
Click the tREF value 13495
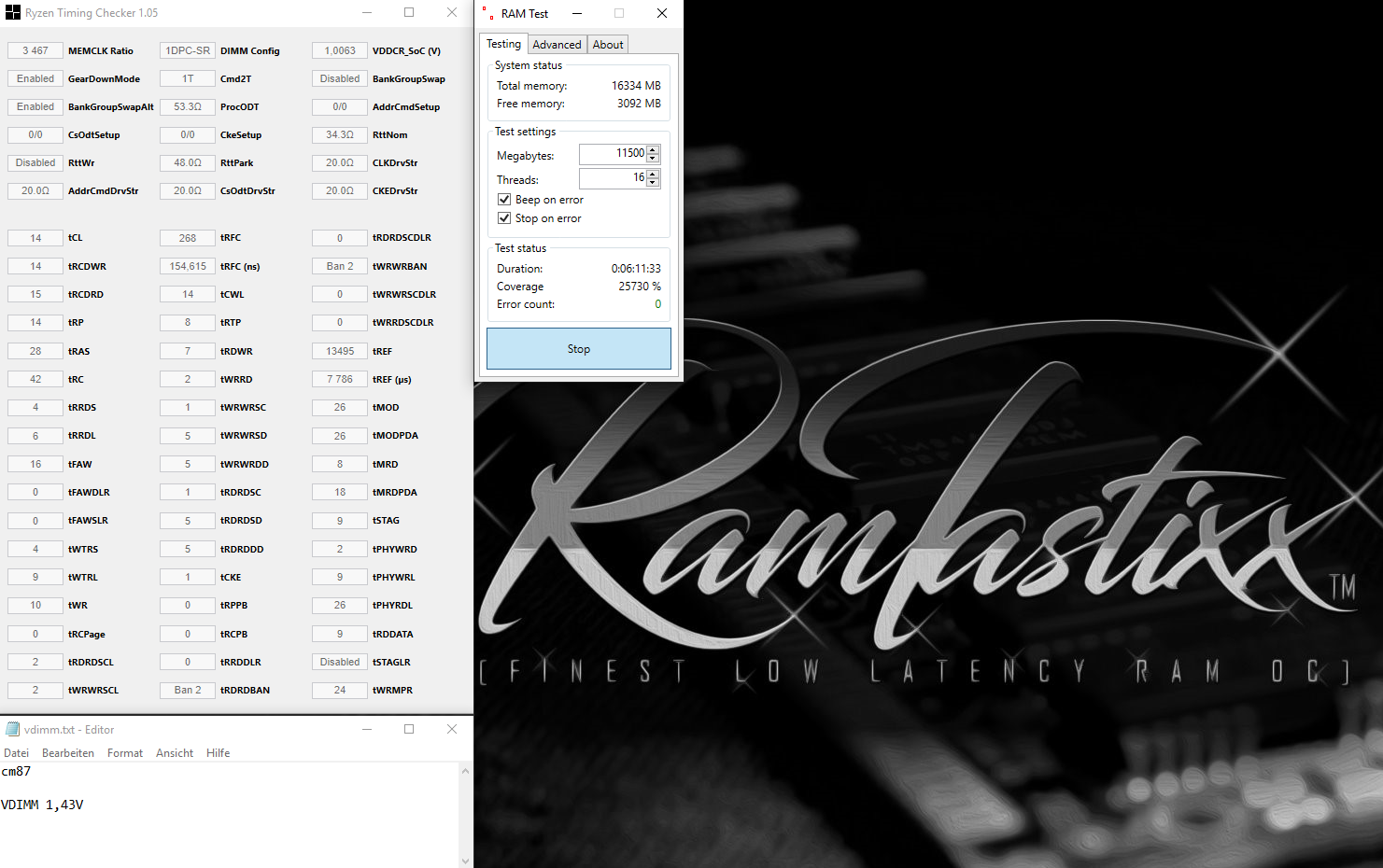click(340, 352)
